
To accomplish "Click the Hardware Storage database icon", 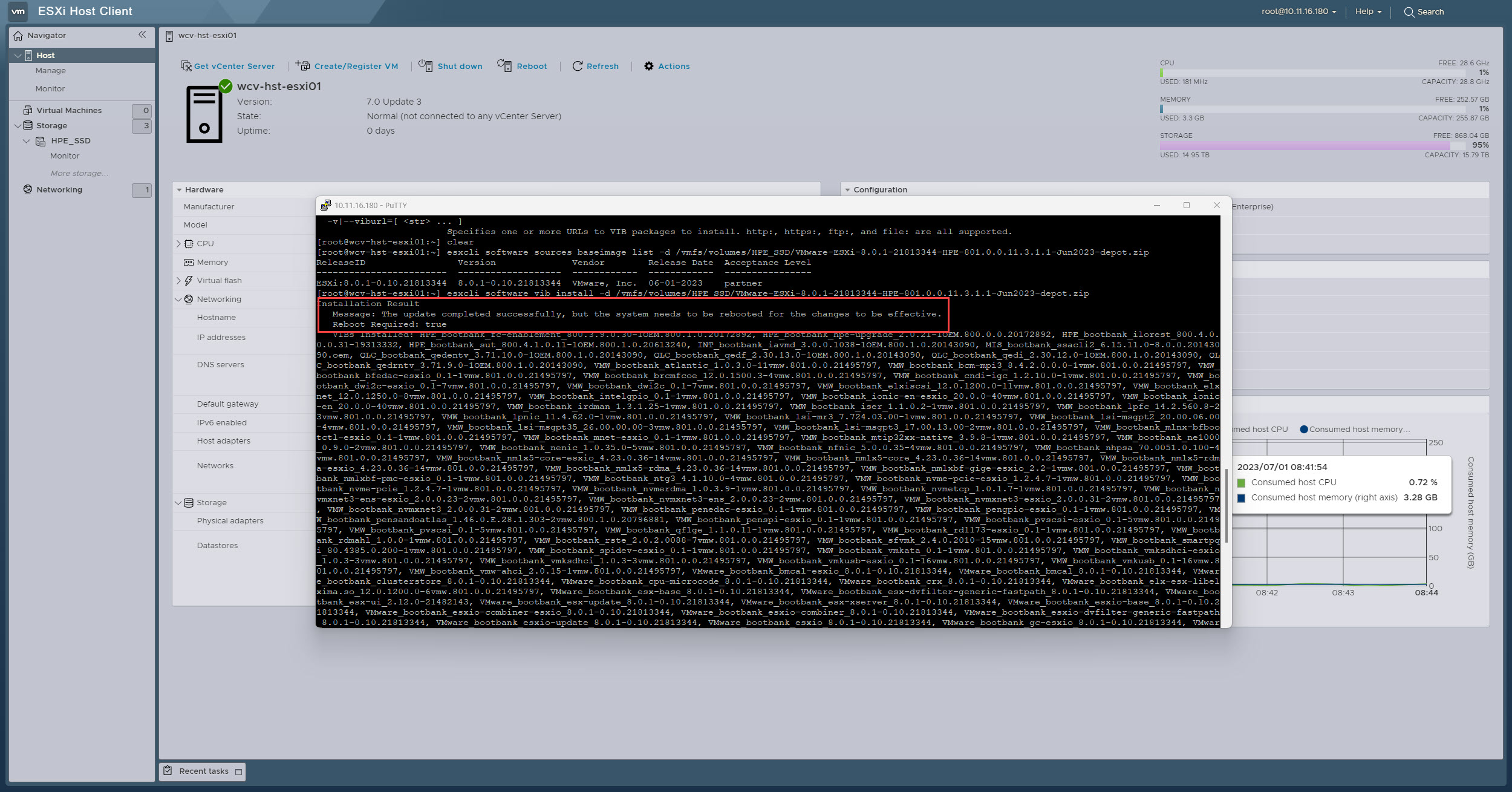I will point(189,503).
